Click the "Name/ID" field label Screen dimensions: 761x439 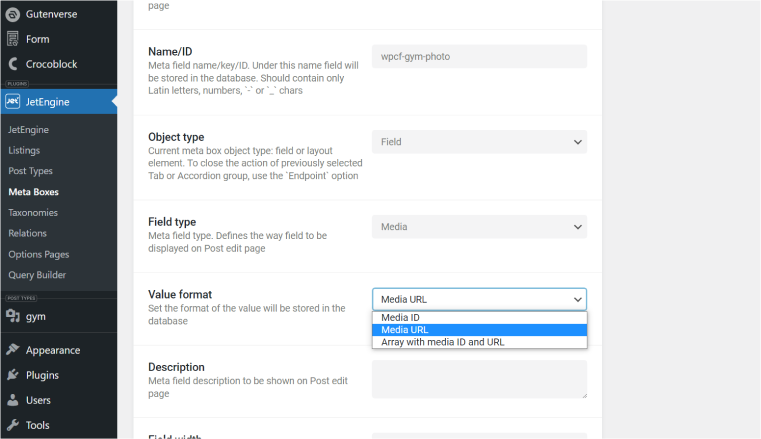point(170,51)
